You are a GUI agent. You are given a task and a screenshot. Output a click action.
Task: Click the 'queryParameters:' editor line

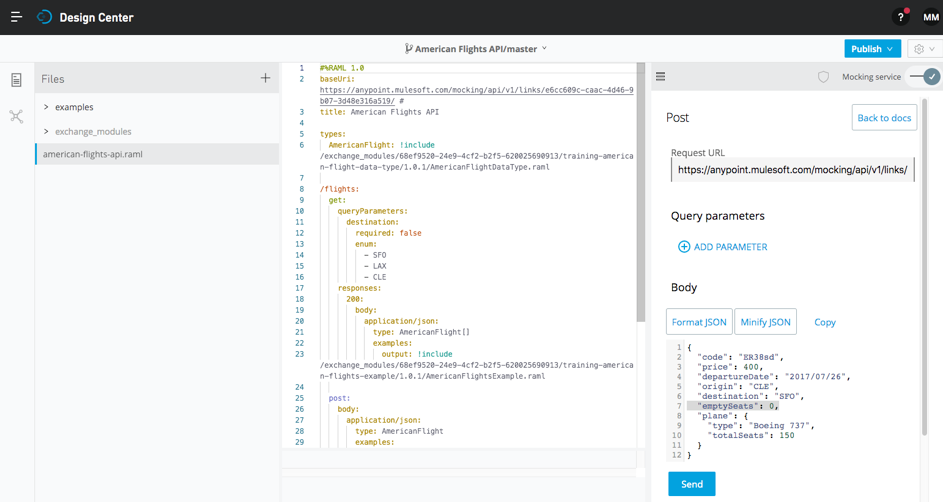point(372,211)
